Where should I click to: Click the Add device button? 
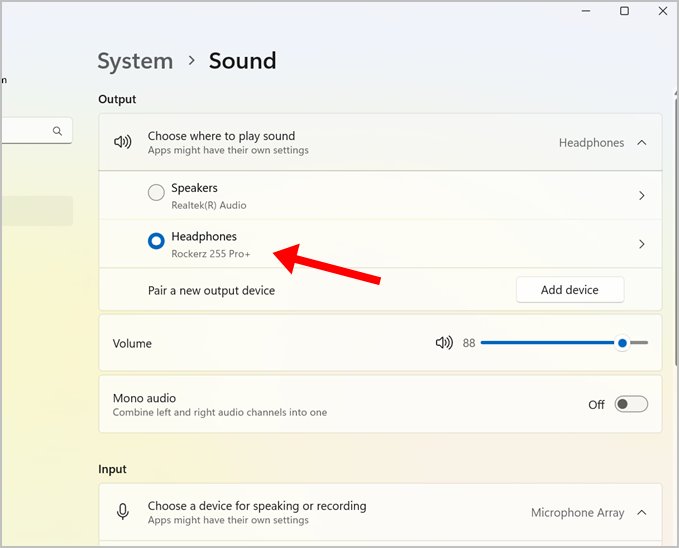pyautogui.click(x=570, y=290)
